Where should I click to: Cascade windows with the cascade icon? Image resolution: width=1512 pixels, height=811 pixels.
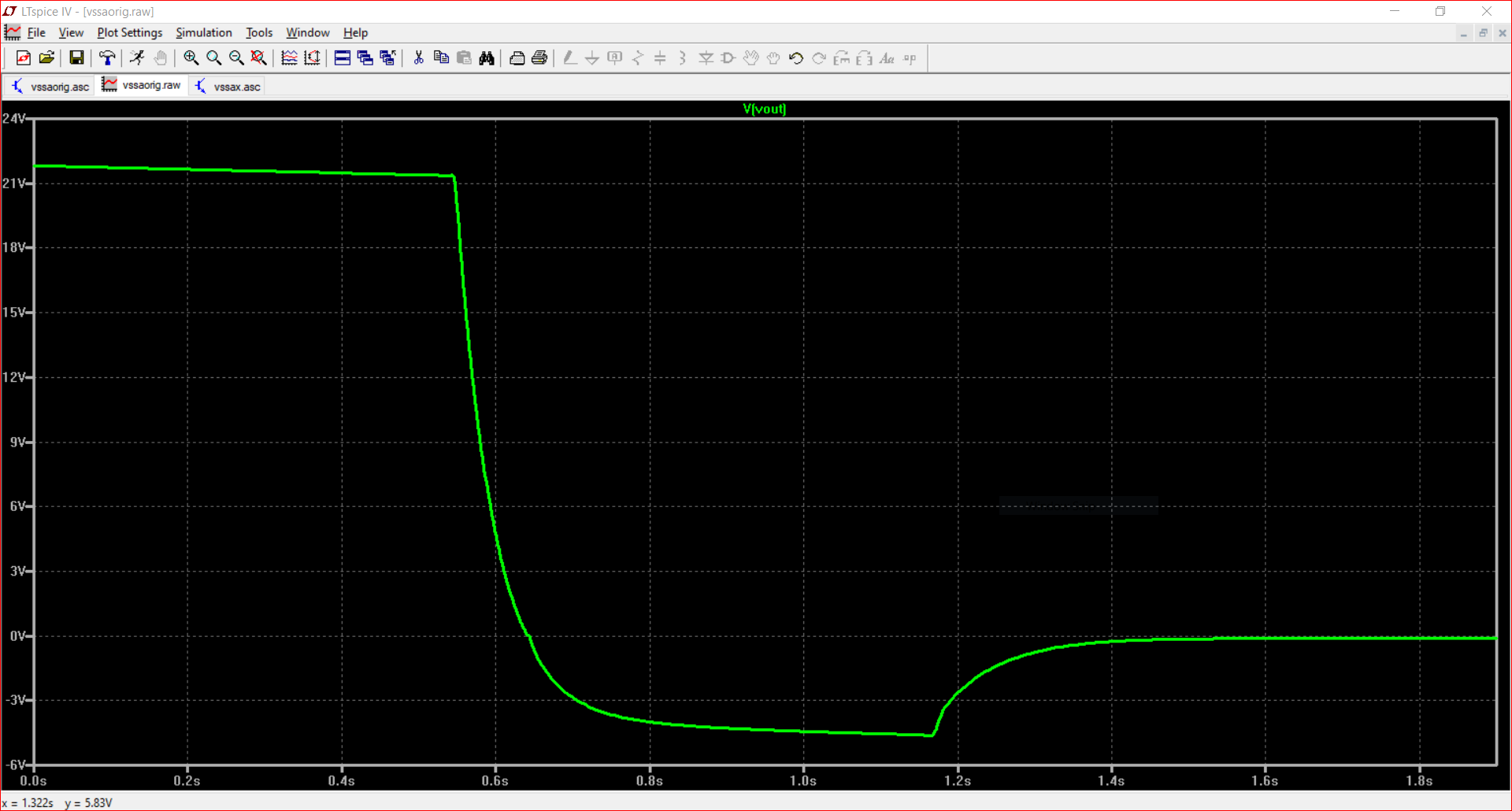pos(365,58)
